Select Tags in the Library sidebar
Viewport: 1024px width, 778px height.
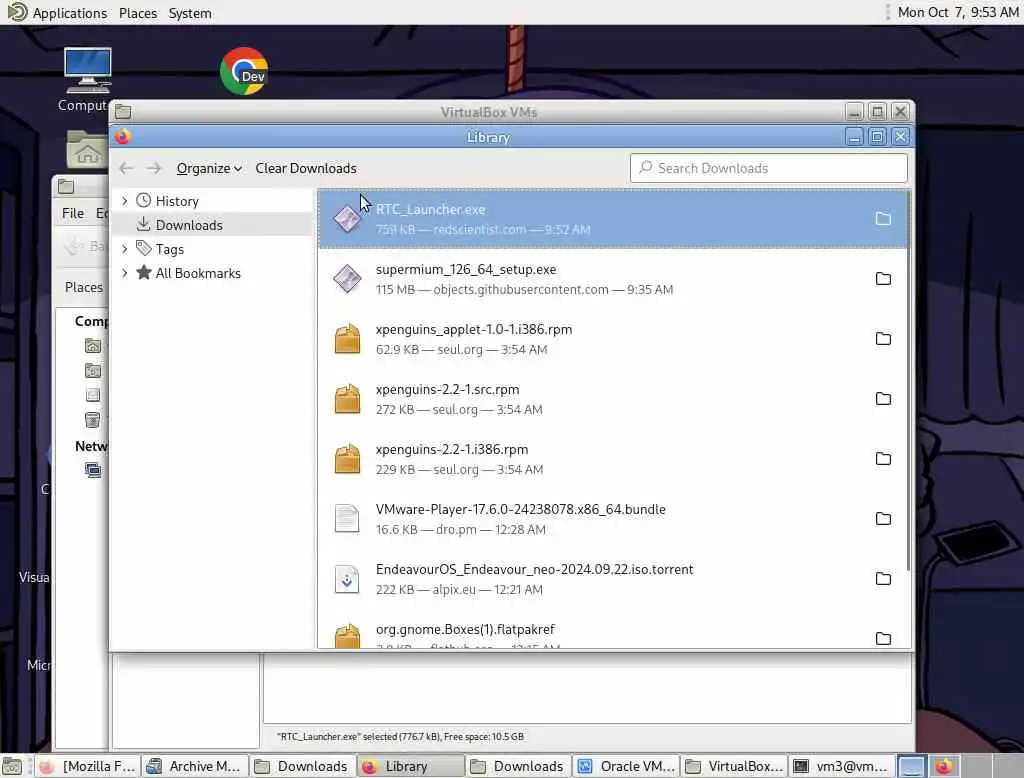tap(169, 250)
